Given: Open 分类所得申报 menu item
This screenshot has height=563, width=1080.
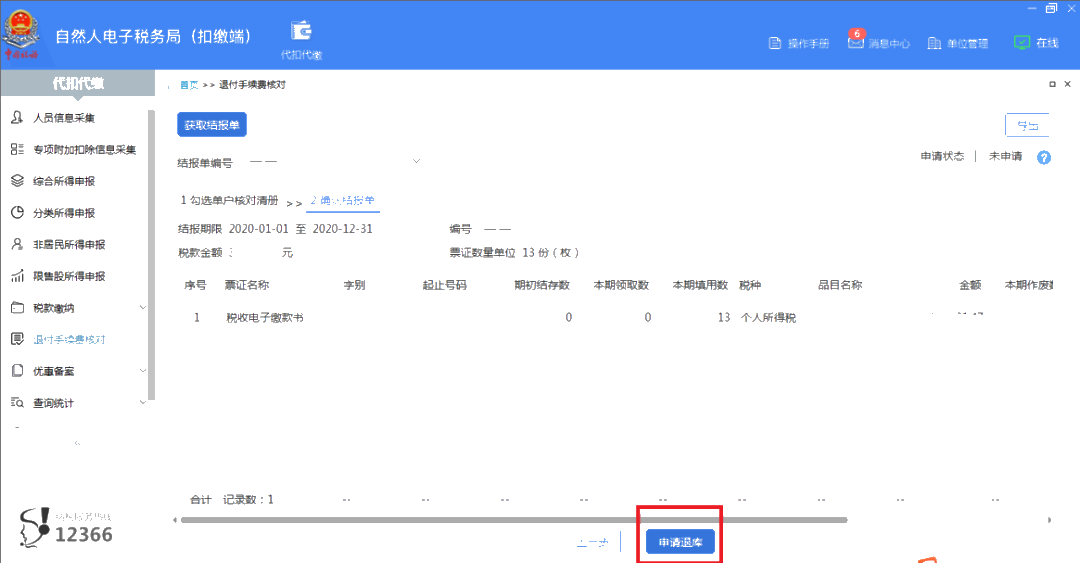Looking at the screenshot, I should (64, 213).
